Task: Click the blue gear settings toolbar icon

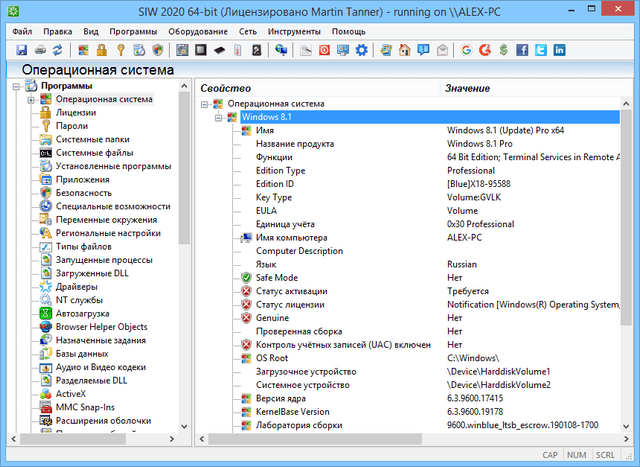Action: (362, 49)
